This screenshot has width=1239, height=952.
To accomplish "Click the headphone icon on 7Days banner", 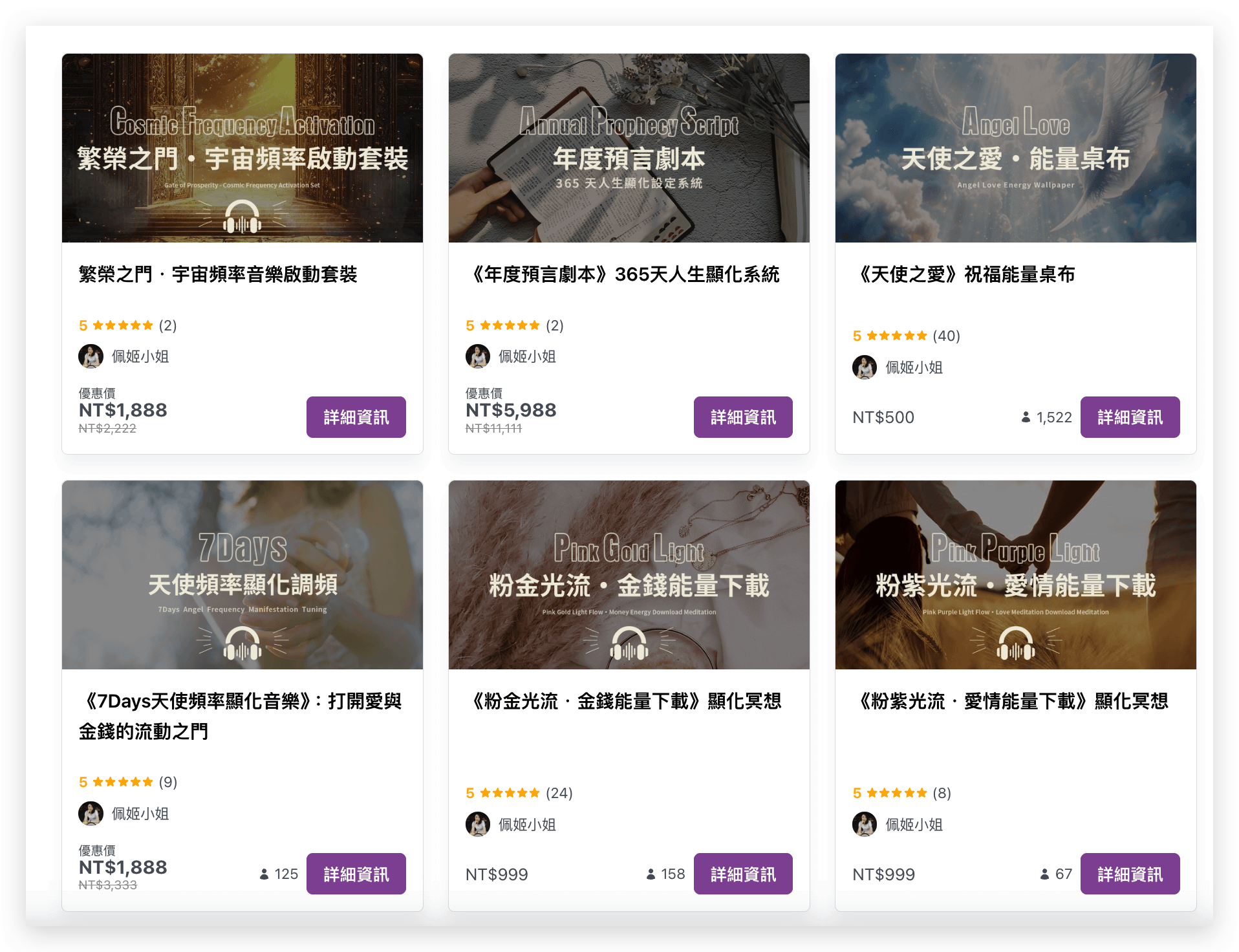I will point(242,644).
